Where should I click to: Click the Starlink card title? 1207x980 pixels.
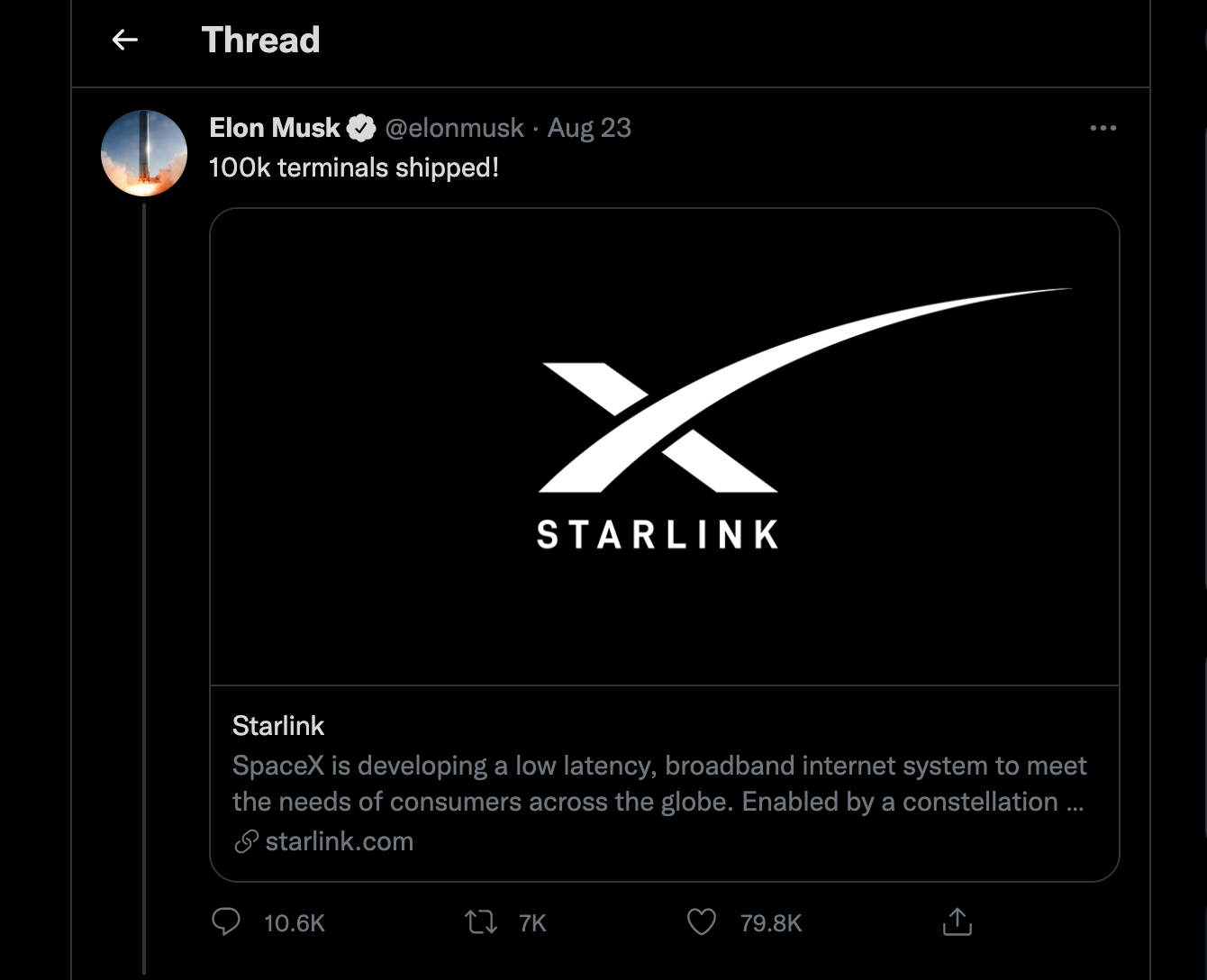278,726
